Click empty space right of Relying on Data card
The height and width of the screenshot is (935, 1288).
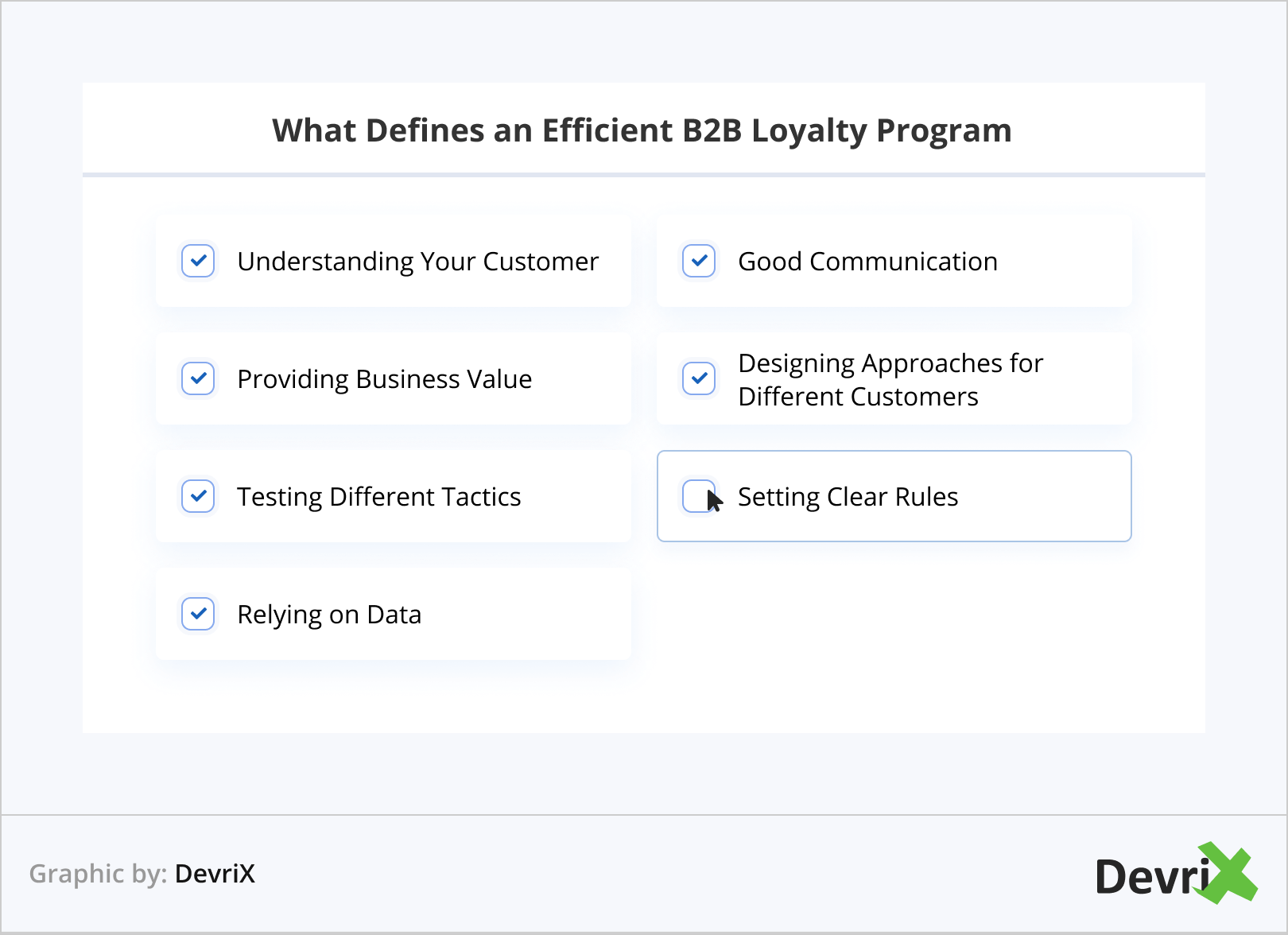[x=890, y=614]
